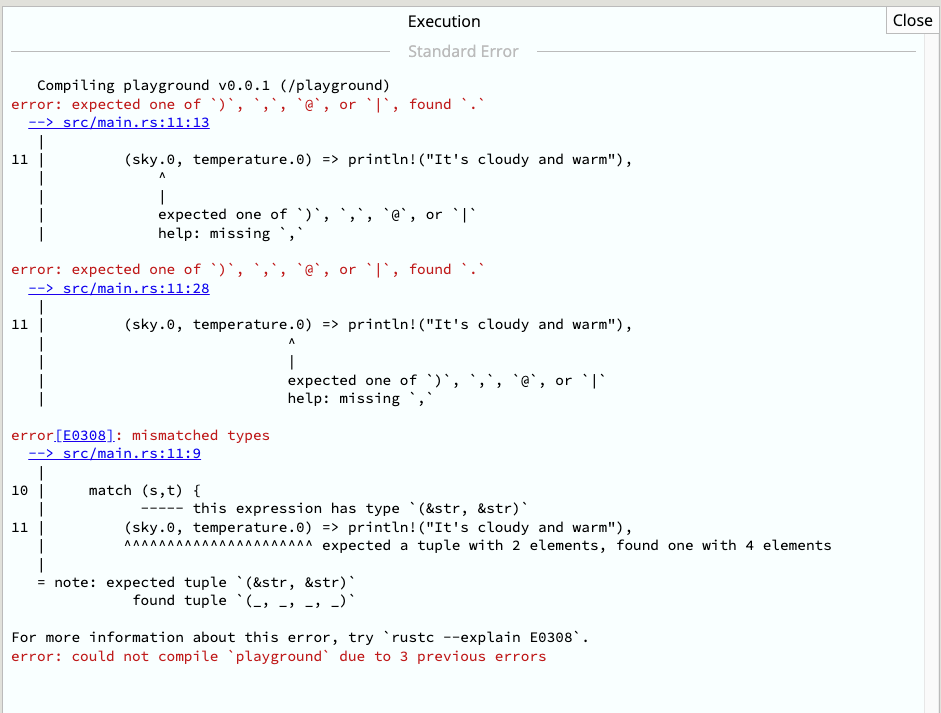The image size is (941, 713).
Task: Open the src/main.rs:11:13 error location link
Action: point(119,122)
